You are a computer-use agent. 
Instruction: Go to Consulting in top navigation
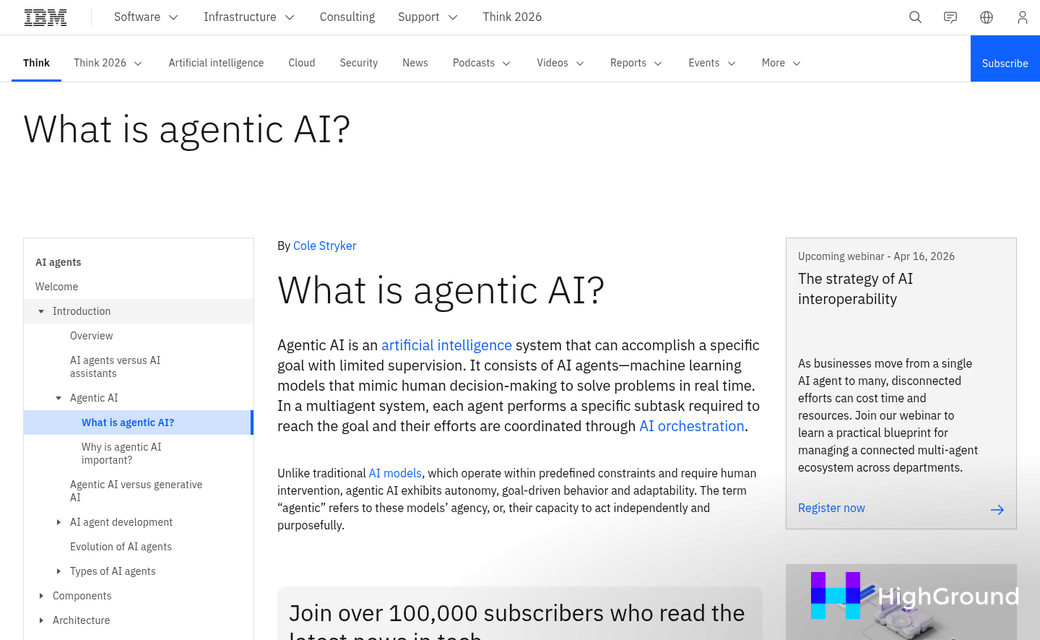[347, 17]
